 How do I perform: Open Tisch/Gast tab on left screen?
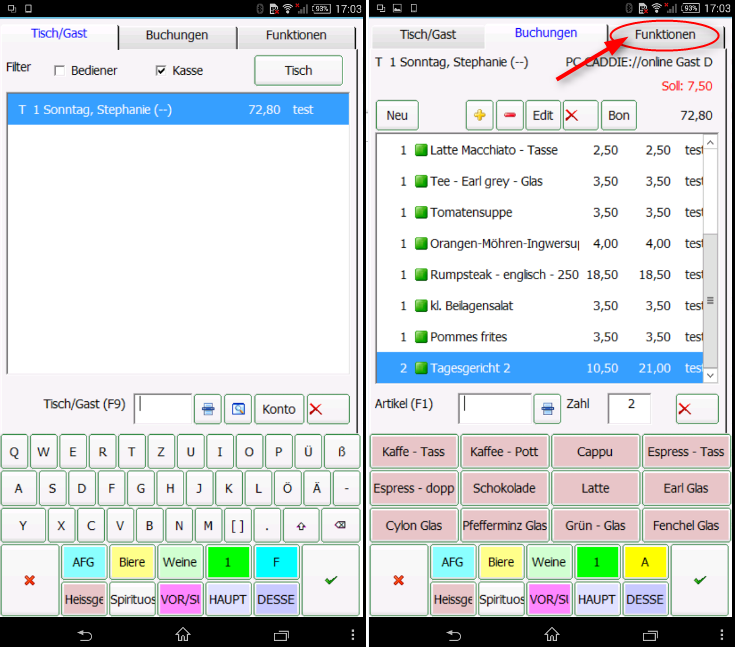[59, 34]
